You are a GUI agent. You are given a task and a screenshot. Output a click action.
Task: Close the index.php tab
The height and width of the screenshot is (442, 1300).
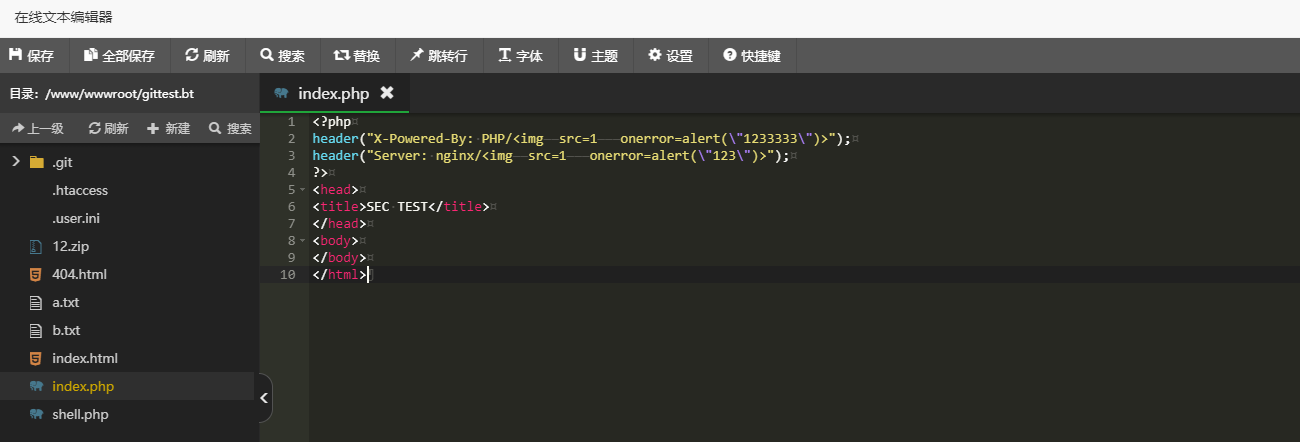pyautogui.click(x=387, y=93)
